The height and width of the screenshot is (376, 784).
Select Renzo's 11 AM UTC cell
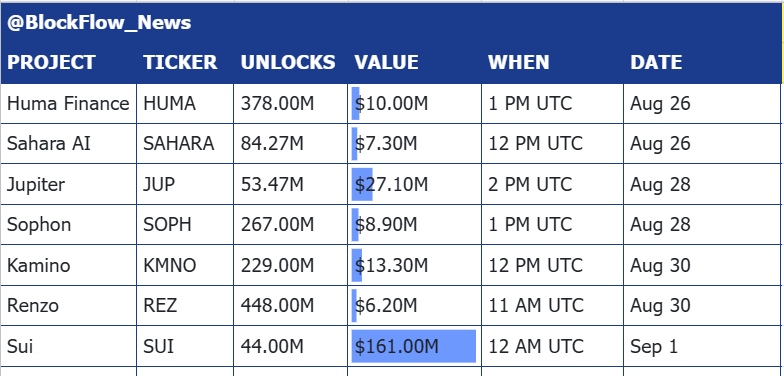[552, 306]
